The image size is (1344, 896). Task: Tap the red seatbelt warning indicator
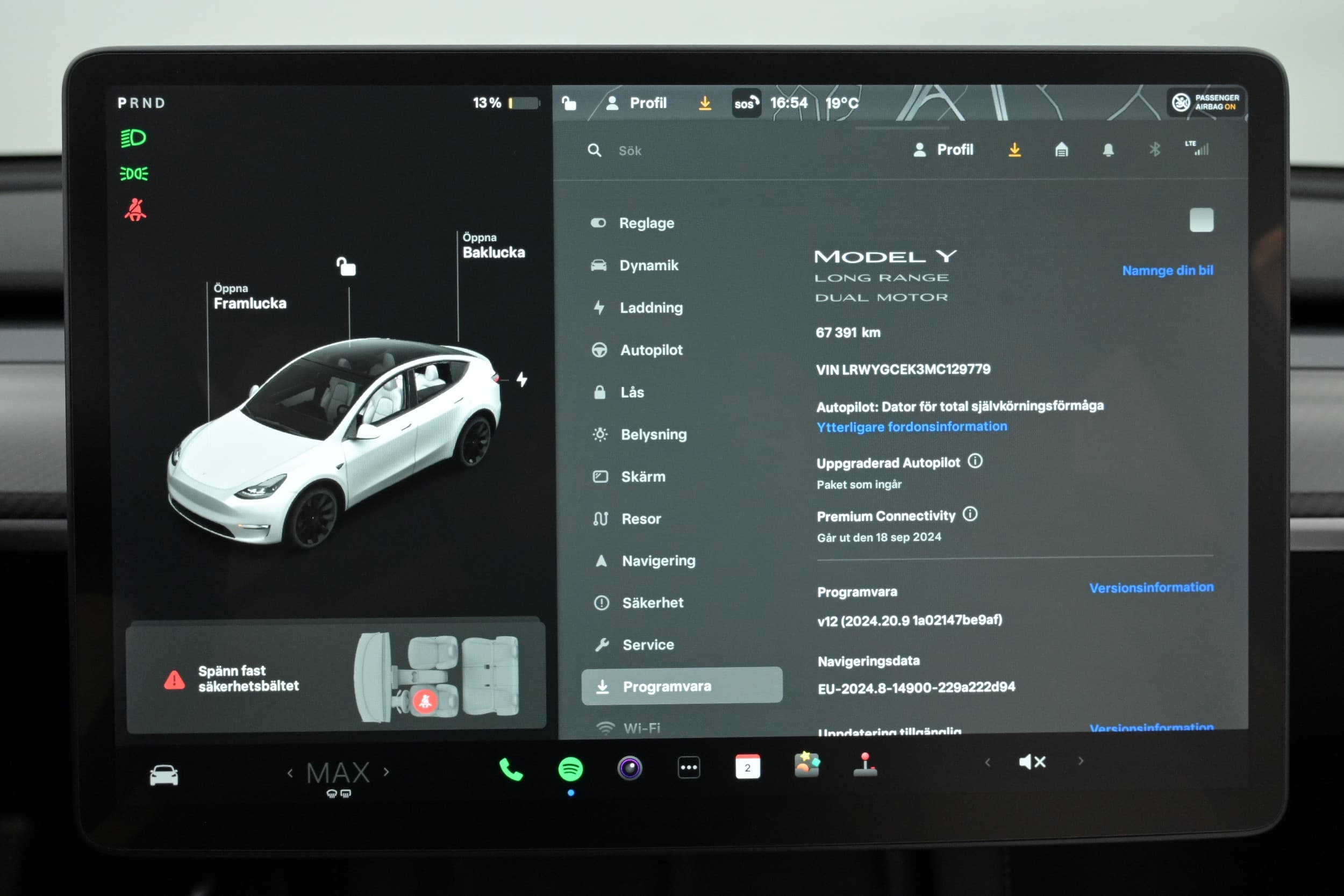coord(135,210)
